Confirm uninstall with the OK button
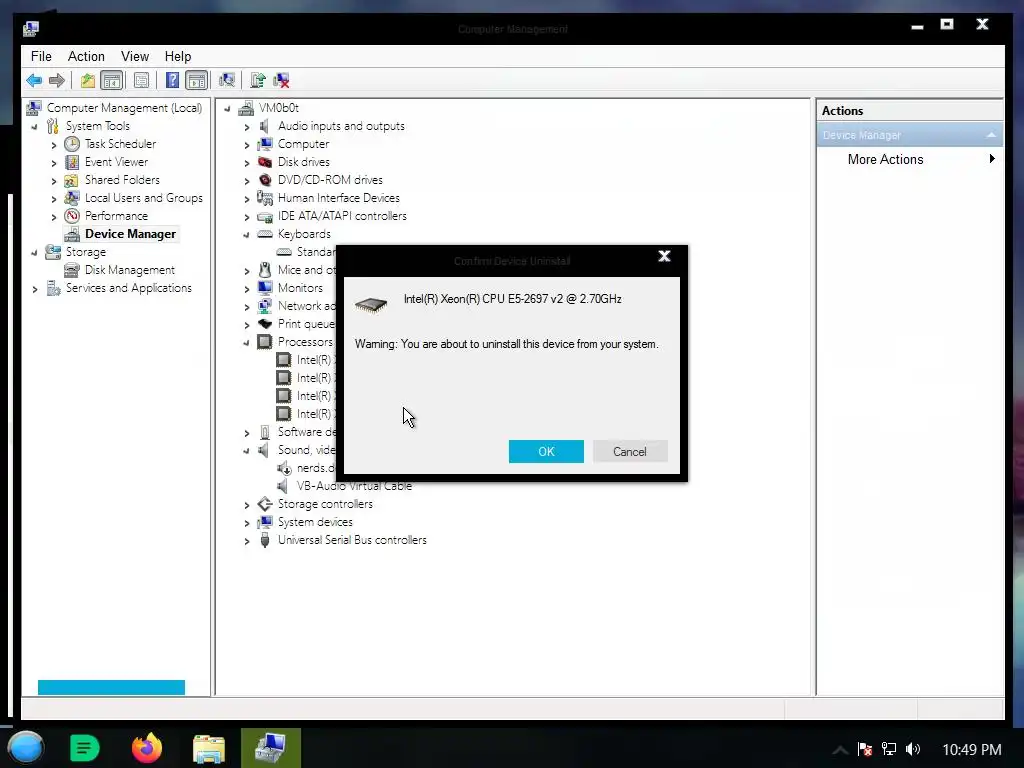The height and width of the screenshot is (768, 1024). tap(546, 451)
